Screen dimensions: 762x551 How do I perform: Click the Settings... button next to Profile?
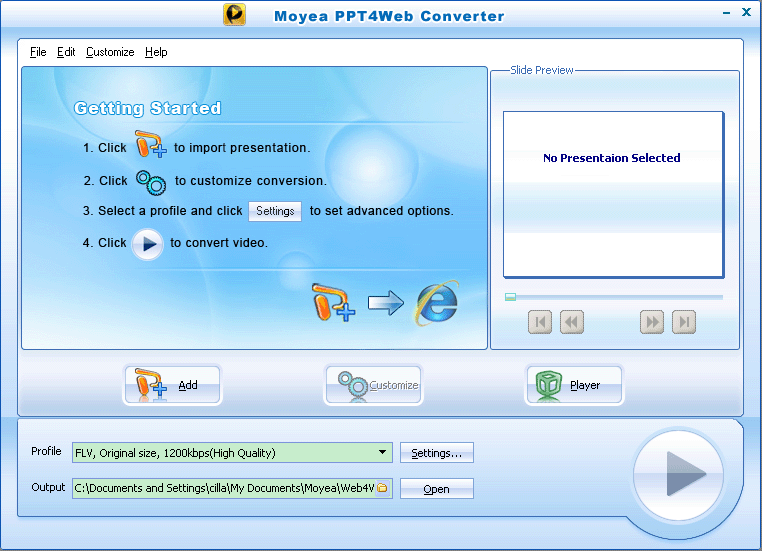(436, 453)
